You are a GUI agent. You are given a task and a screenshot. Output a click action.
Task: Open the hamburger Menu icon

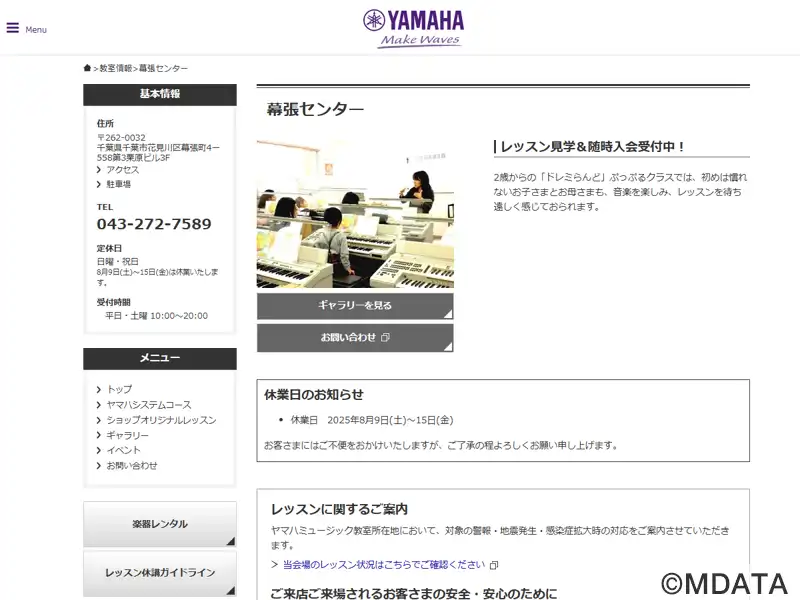(13, 28)
